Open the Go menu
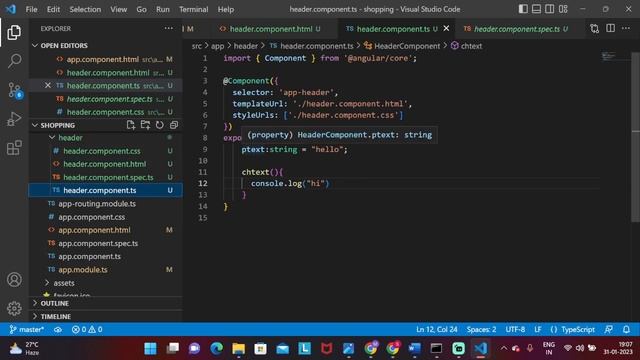 tap(141, 9)
